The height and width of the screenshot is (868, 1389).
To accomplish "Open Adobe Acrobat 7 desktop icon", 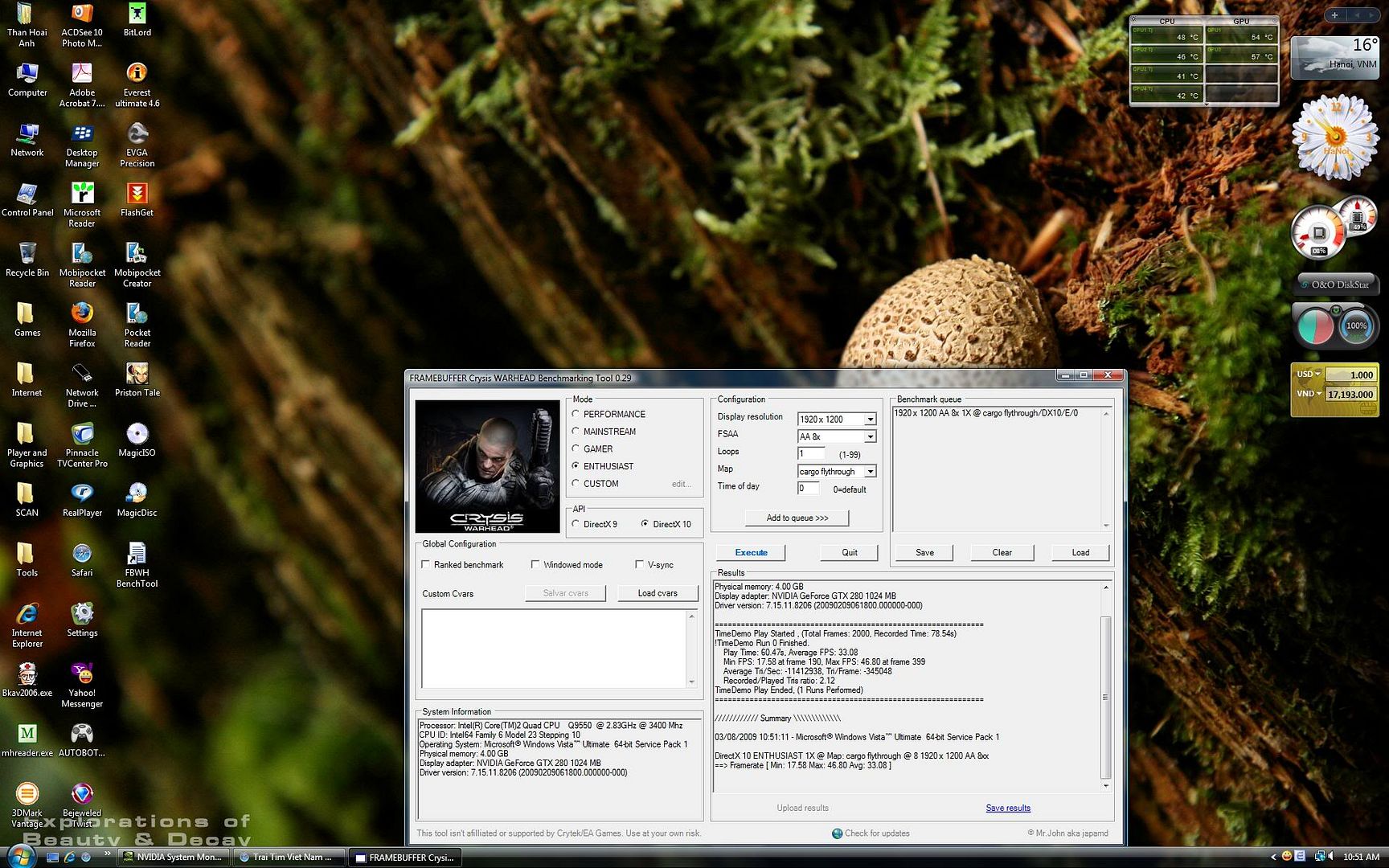I will pos(82,85).
